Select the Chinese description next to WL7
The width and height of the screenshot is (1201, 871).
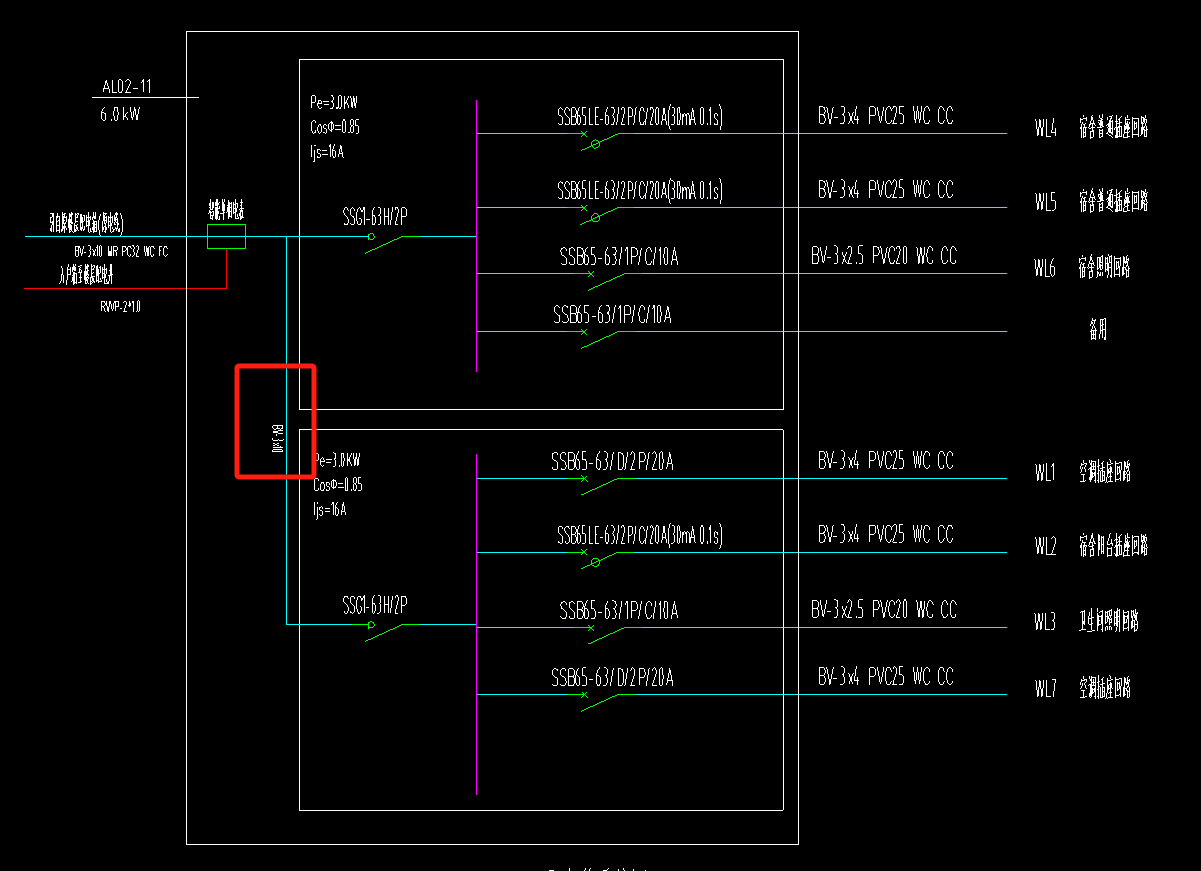point(1104,688)
